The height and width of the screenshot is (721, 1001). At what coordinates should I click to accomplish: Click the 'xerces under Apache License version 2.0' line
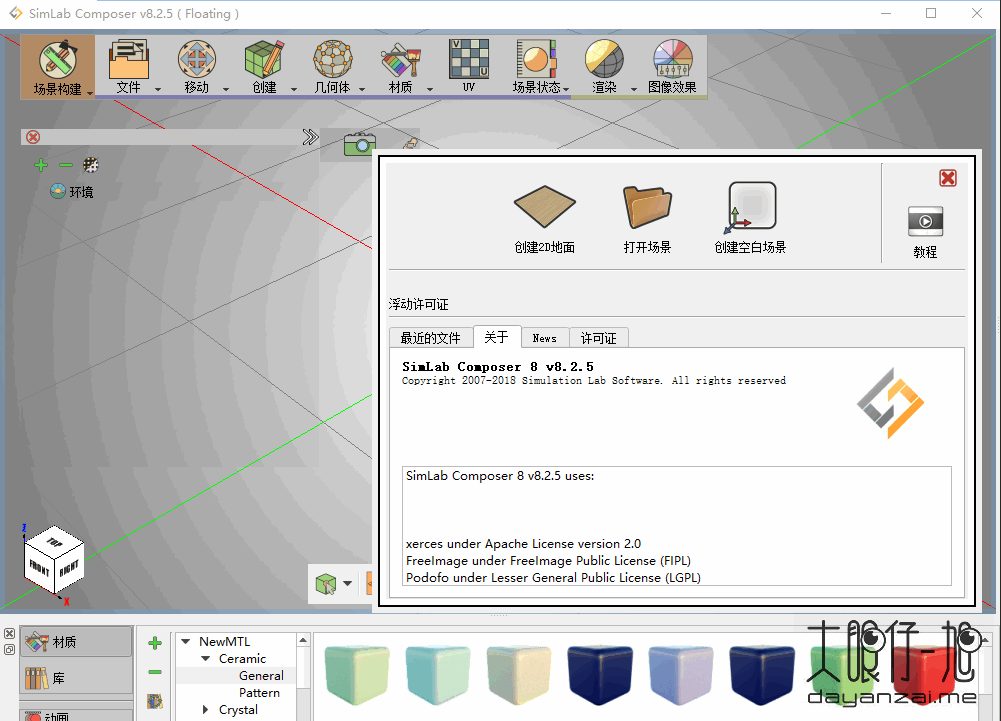523,543
